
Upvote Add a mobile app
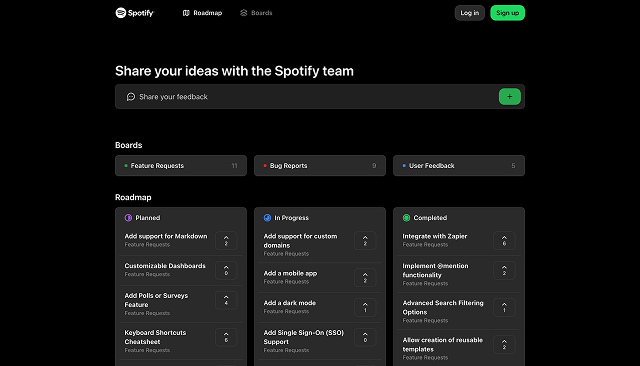(365, 278)
